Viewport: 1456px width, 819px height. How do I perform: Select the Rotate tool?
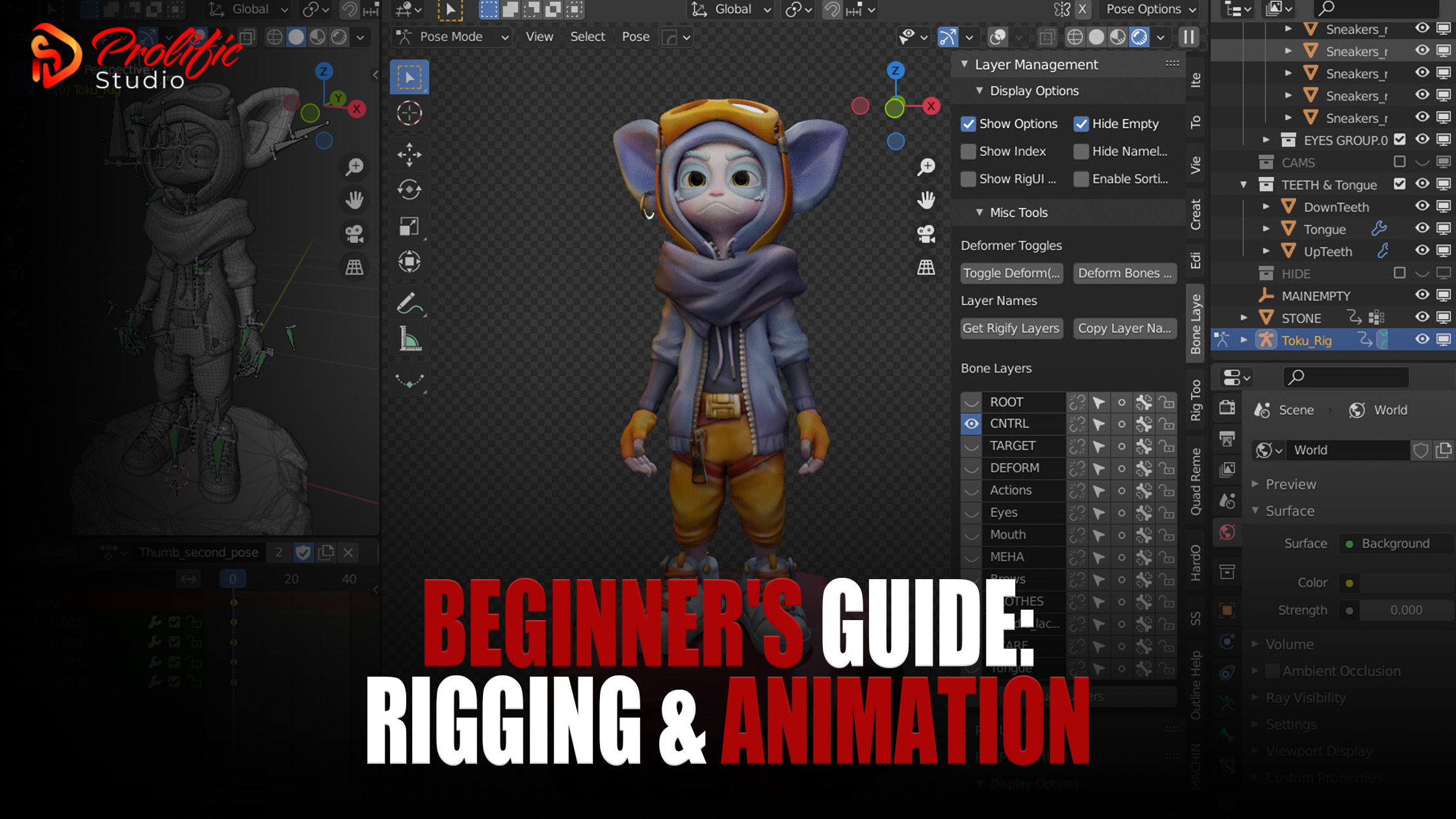pyautogui.click(x=409, y=190)
